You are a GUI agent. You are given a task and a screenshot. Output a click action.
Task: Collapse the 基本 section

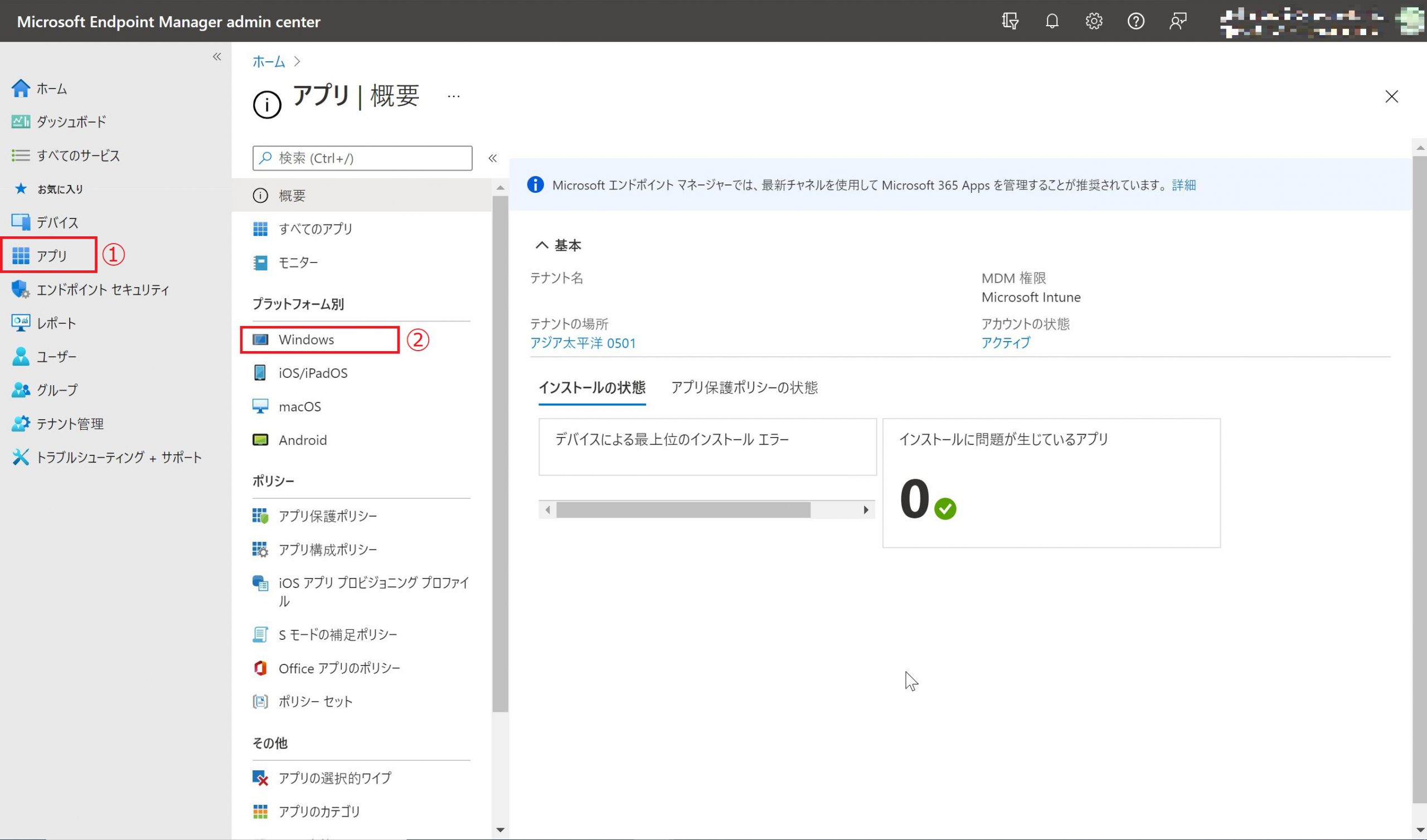tap(542, 245)
